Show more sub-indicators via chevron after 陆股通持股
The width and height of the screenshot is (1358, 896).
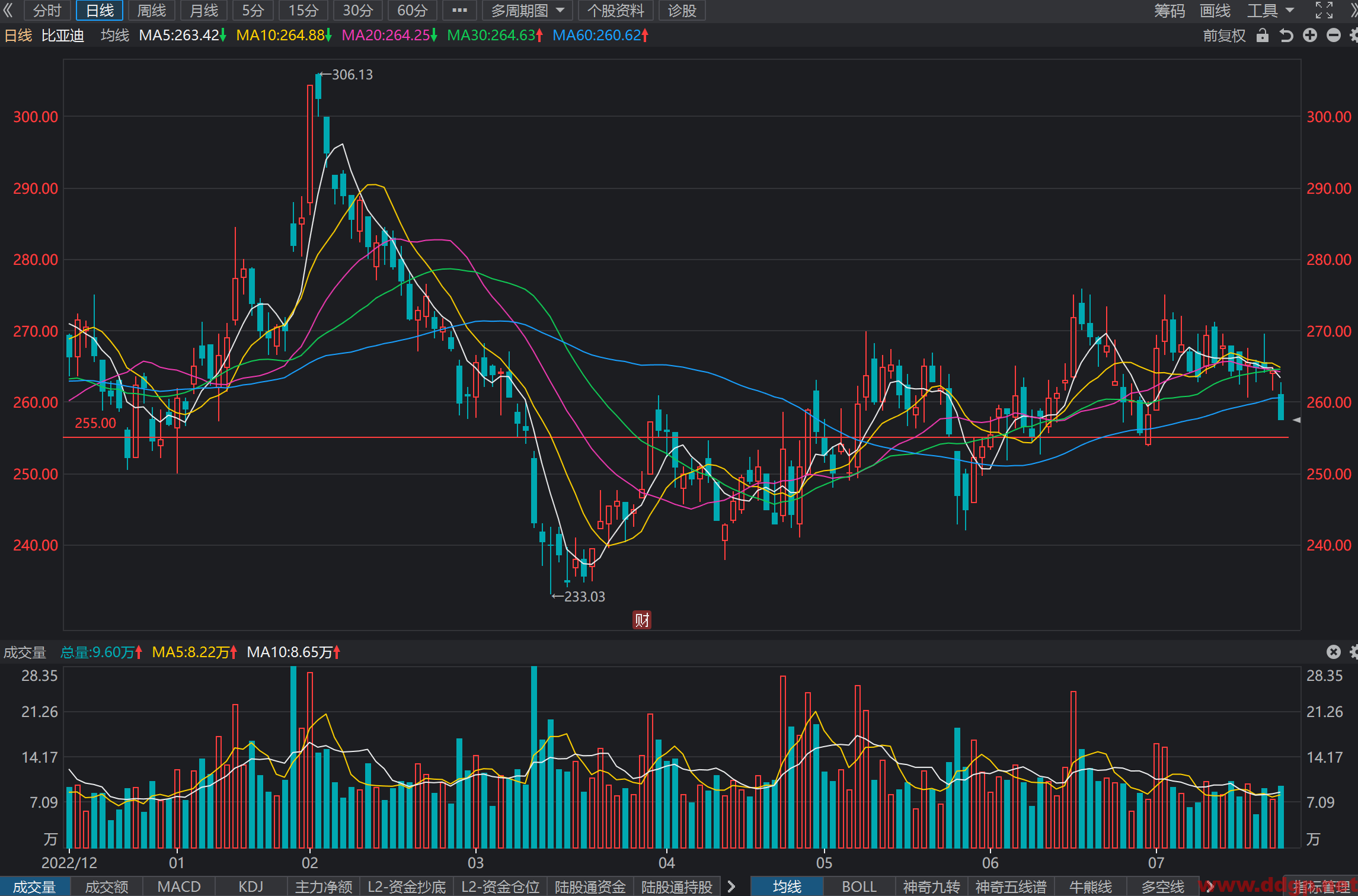point(731,887)
